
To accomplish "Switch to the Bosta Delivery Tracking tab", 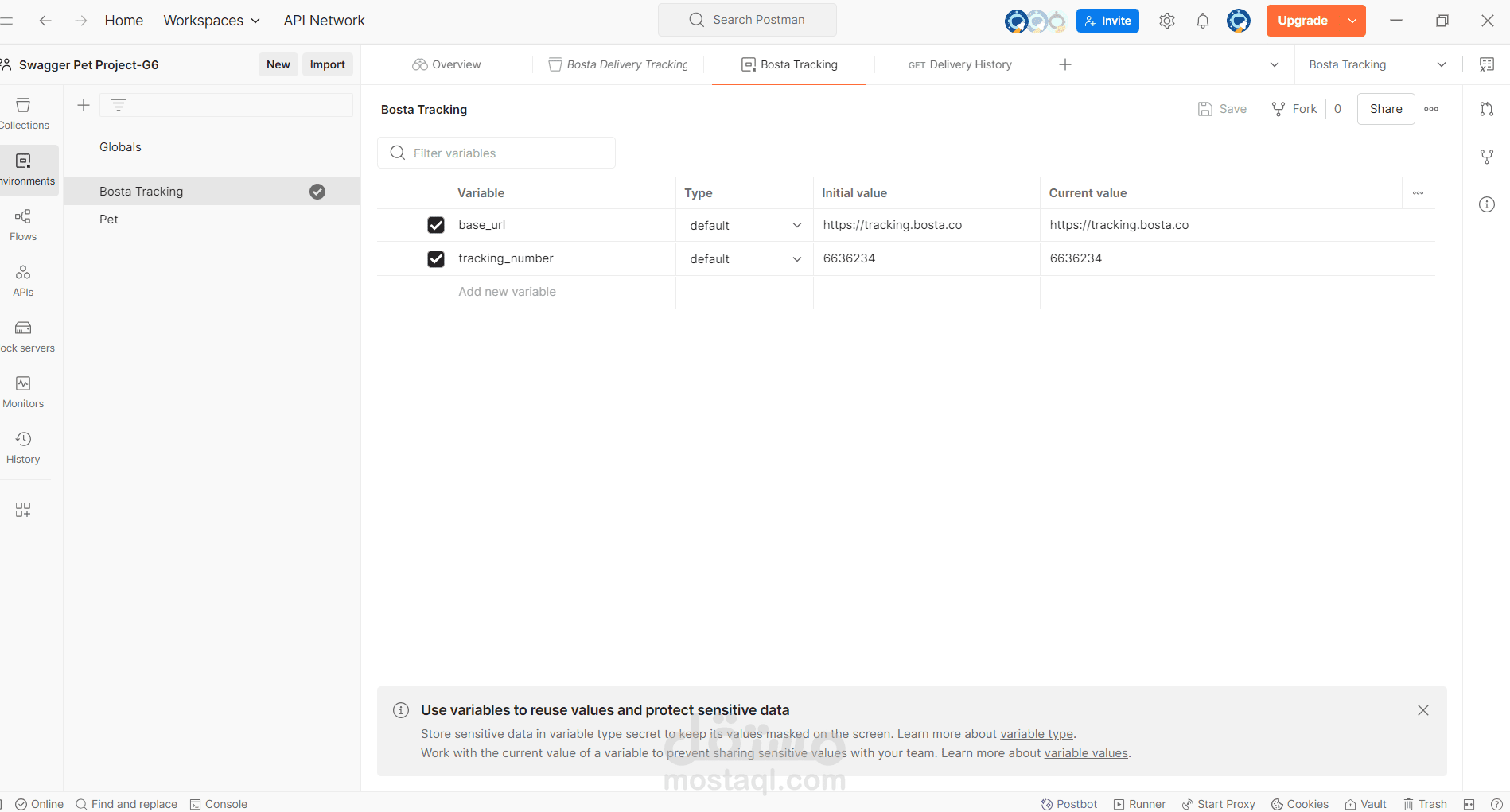I will [x=618, y=64].
